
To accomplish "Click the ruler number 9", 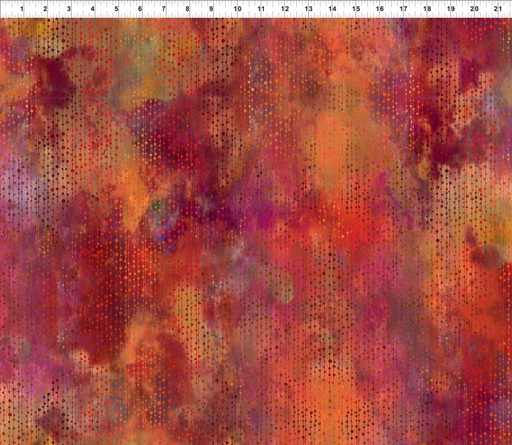I will coord(211,9).
